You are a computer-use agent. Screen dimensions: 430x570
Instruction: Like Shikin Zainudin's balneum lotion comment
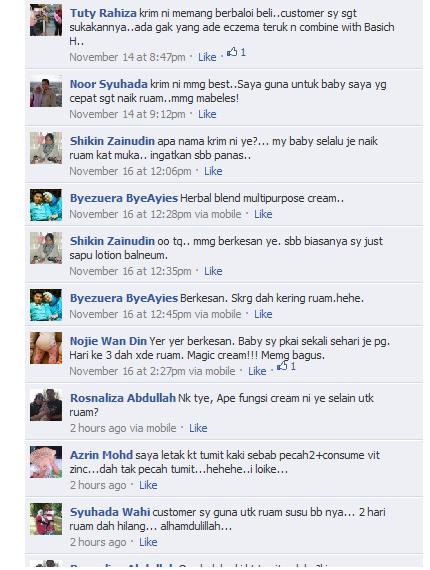tap(213, 271)
